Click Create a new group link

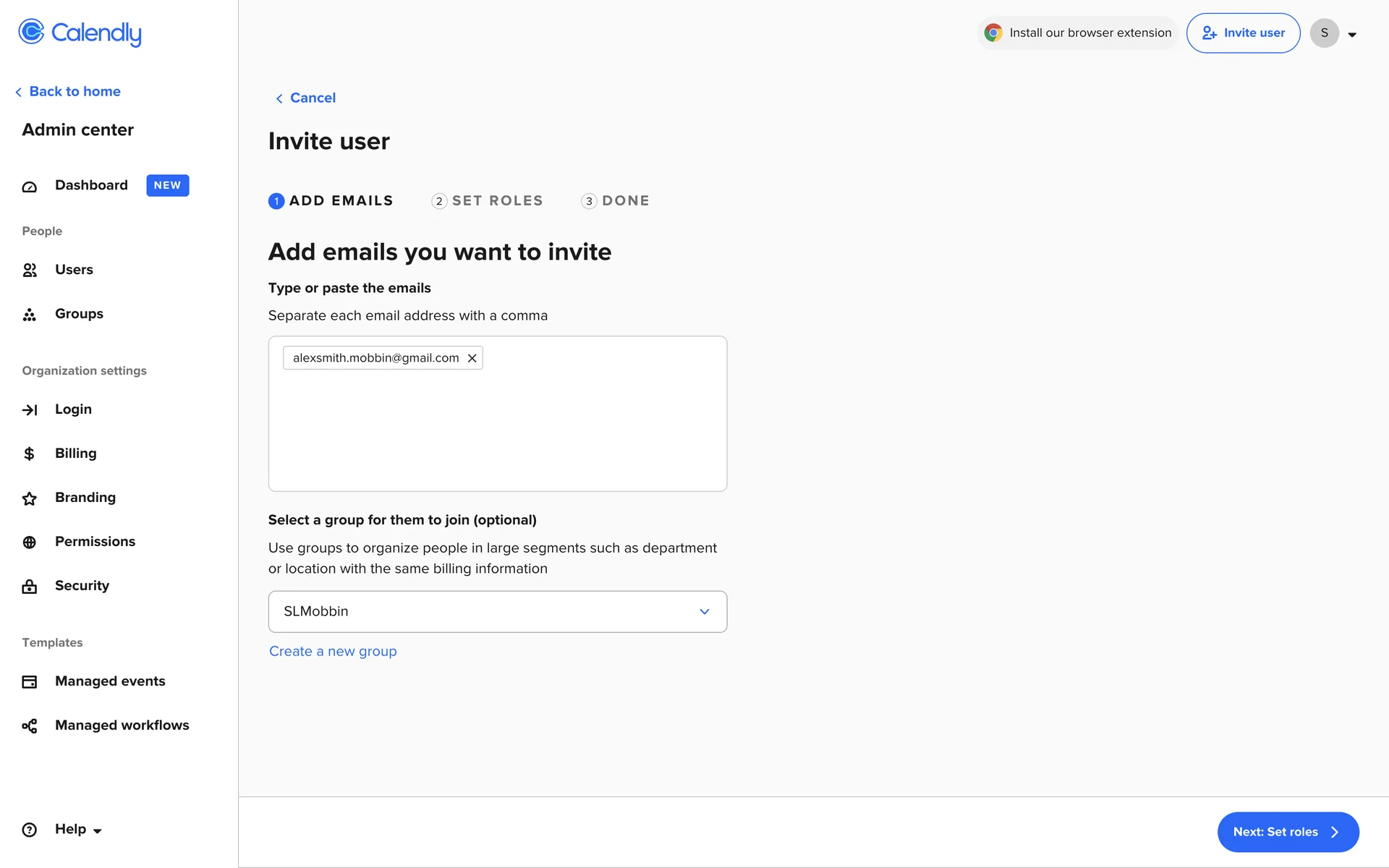(333, 652)
